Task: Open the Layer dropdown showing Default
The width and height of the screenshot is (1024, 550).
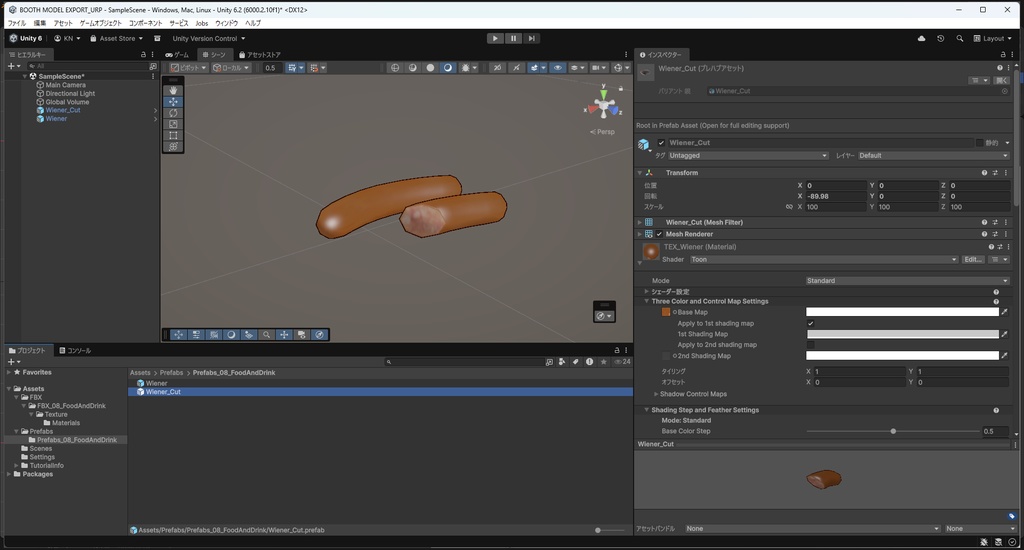Action: (x=933, y=155)
